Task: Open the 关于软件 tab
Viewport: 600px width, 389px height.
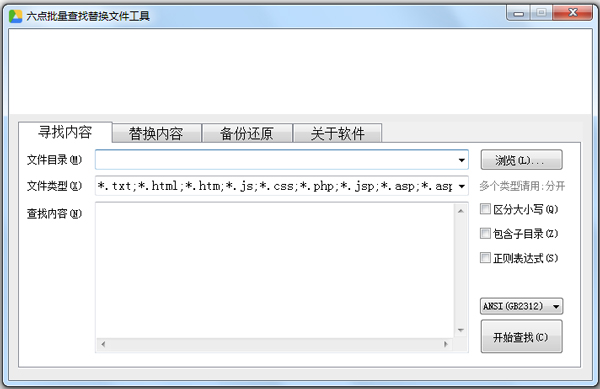Action: [x=338, y=133]
